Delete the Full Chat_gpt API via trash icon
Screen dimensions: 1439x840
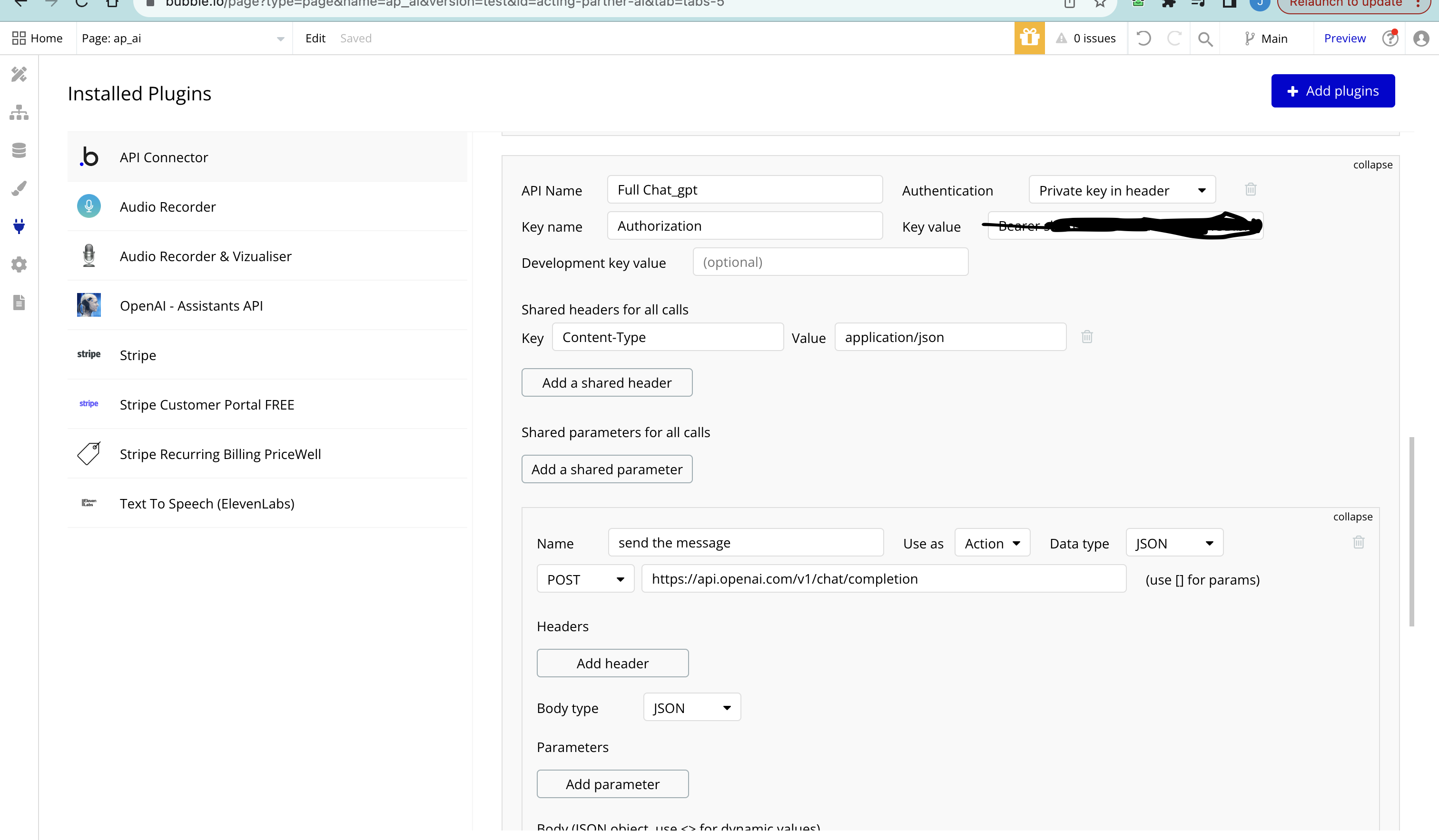click(1251, 189)
